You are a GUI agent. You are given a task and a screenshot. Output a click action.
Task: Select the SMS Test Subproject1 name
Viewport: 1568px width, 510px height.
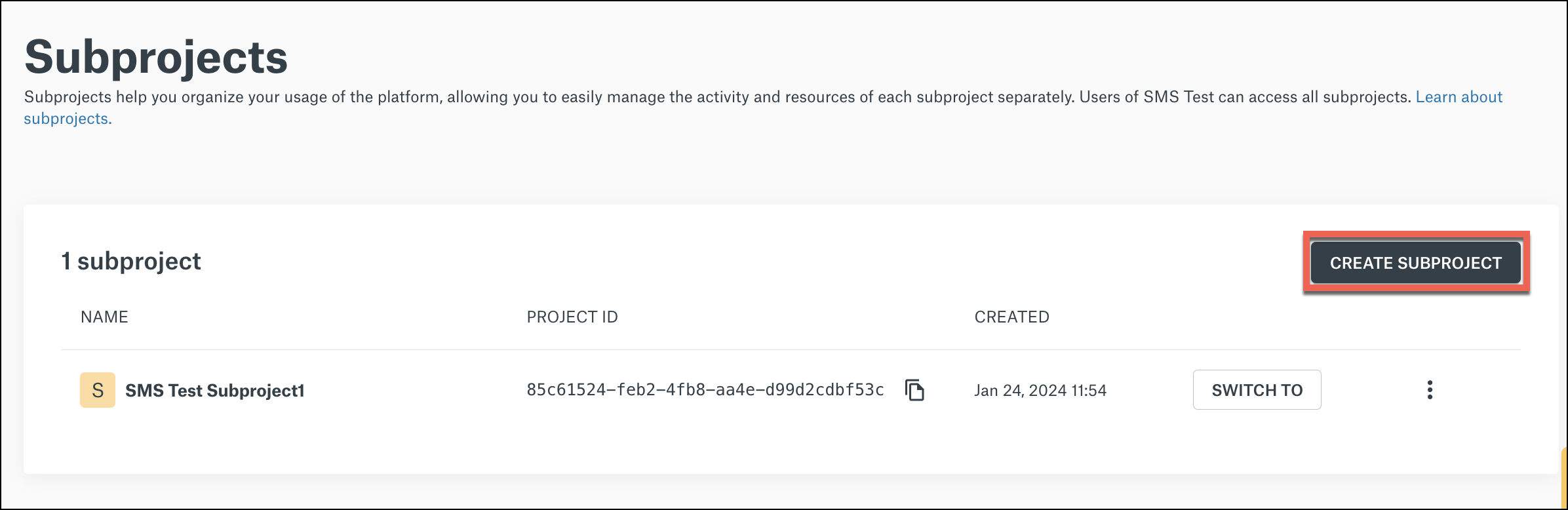(216, 389)
